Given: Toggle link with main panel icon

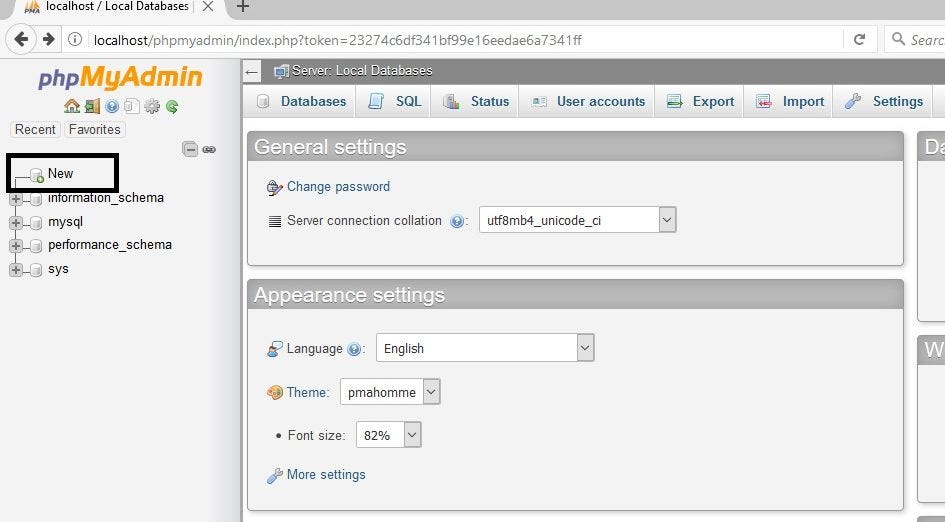Looking at the screenshot, I should (209, 149).
